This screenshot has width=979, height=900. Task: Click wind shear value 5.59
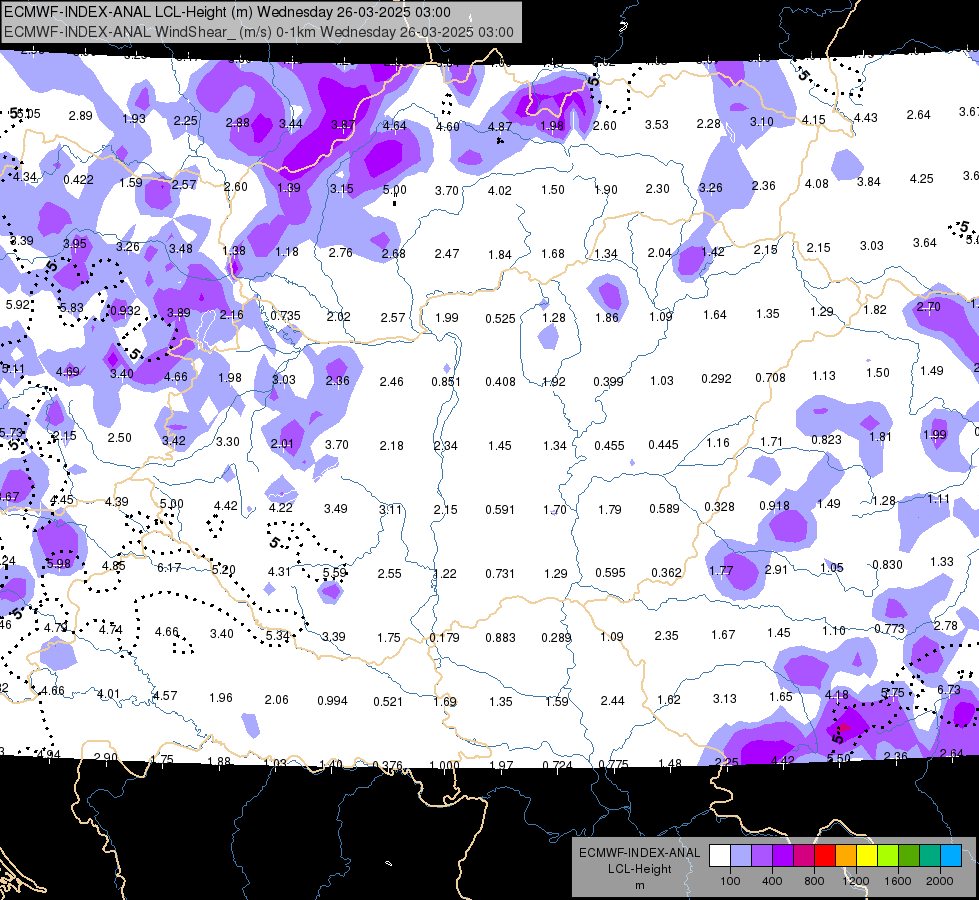(x=334, y=573)
